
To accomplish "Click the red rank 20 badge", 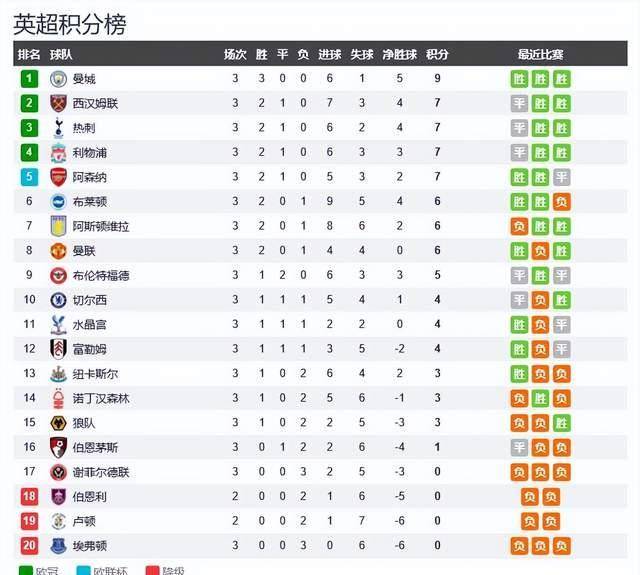I will click(x=29, y=546).
